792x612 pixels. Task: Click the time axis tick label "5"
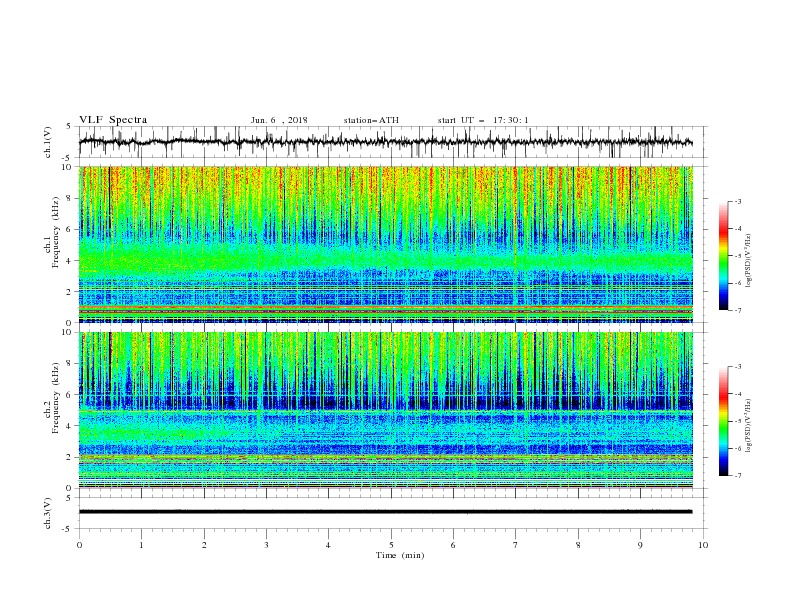pos(391,545)
